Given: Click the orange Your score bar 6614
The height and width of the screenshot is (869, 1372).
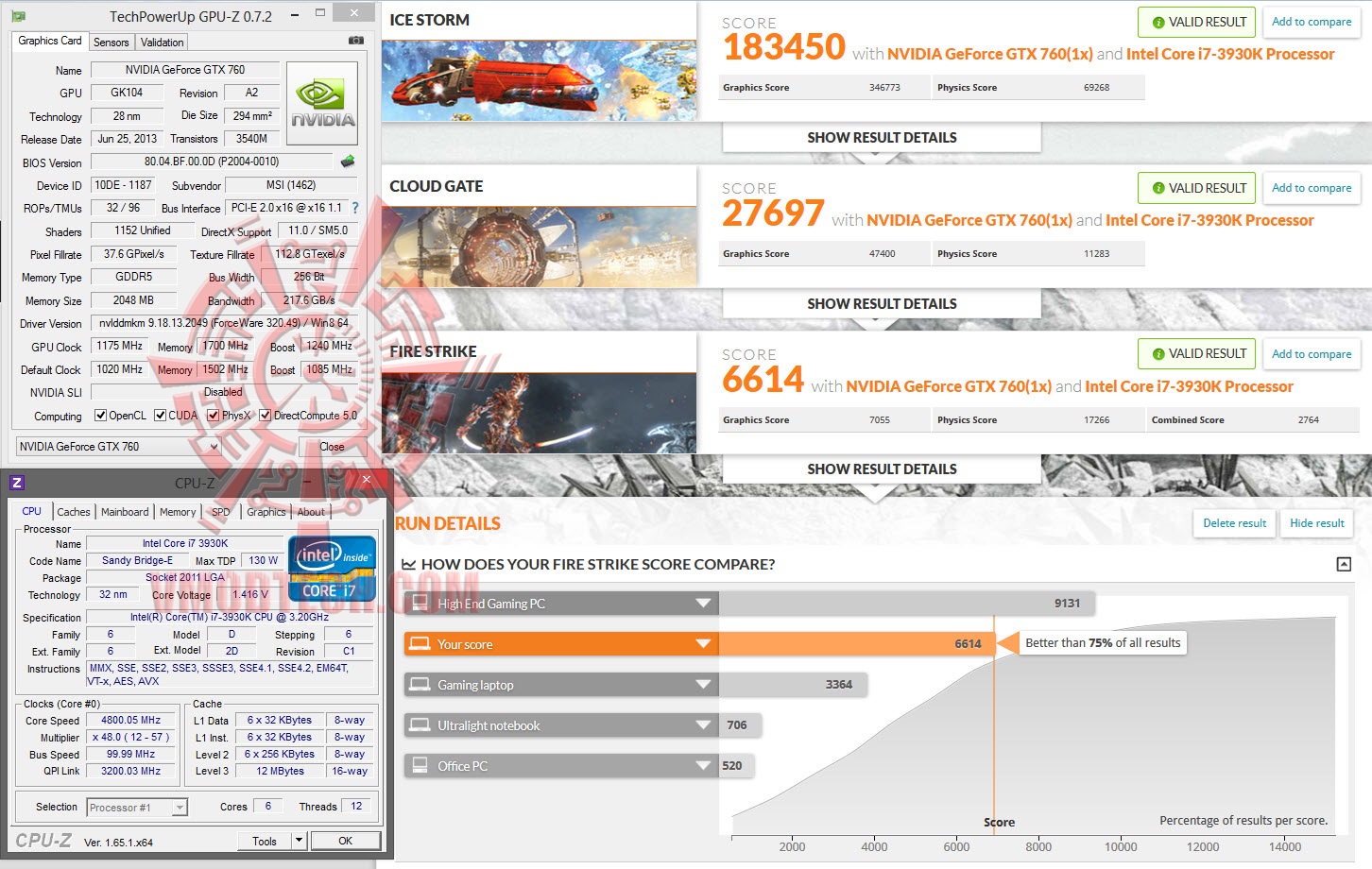Looking at the screenshot, I should (x=857, y=644).
